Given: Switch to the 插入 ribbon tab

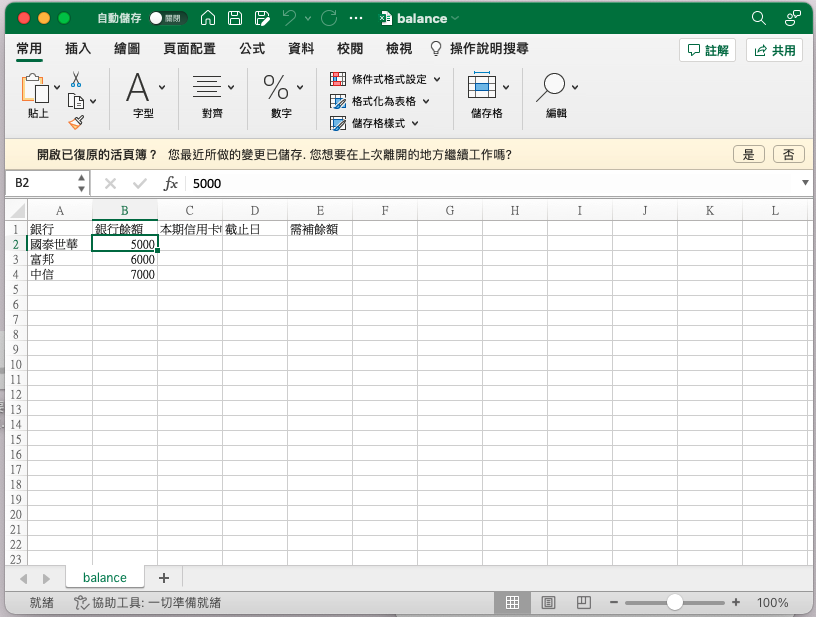Looking at the screenshot, I should pyautogui.click(x=78, y=48).
